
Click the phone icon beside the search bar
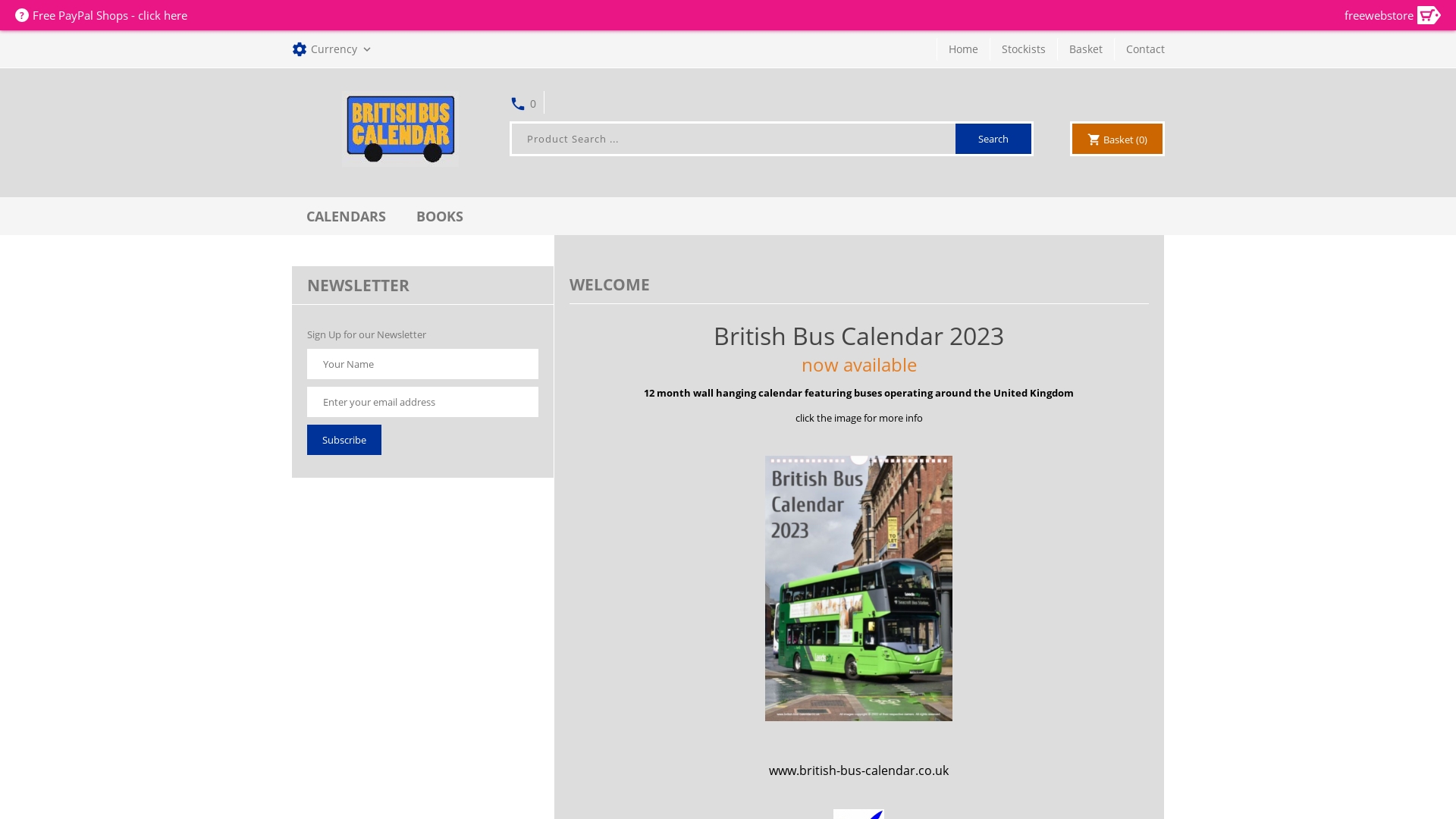(x=517, y=104)
